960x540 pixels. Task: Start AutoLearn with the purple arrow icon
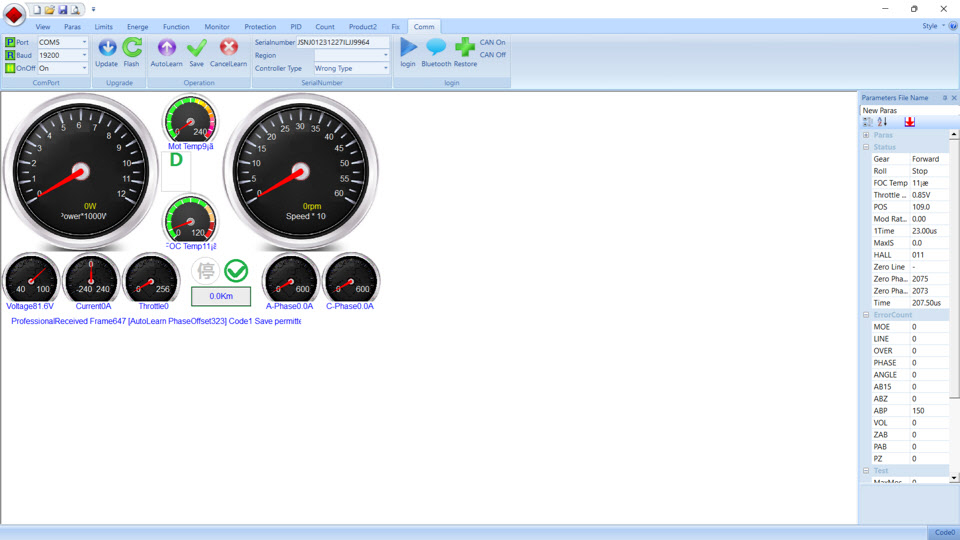[x=166, y=48]
